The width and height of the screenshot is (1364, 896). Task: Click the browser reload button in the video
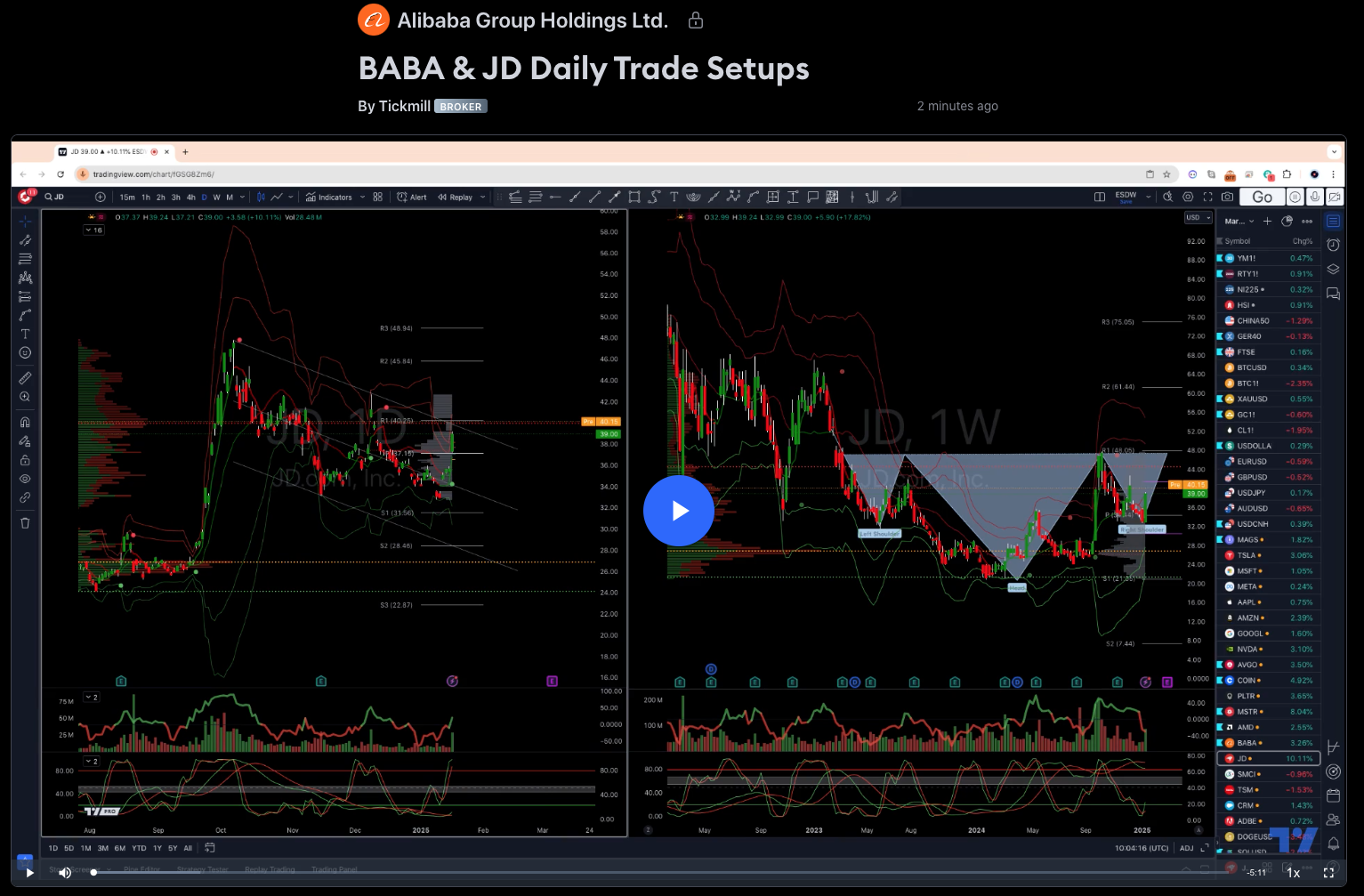point(61,174)
